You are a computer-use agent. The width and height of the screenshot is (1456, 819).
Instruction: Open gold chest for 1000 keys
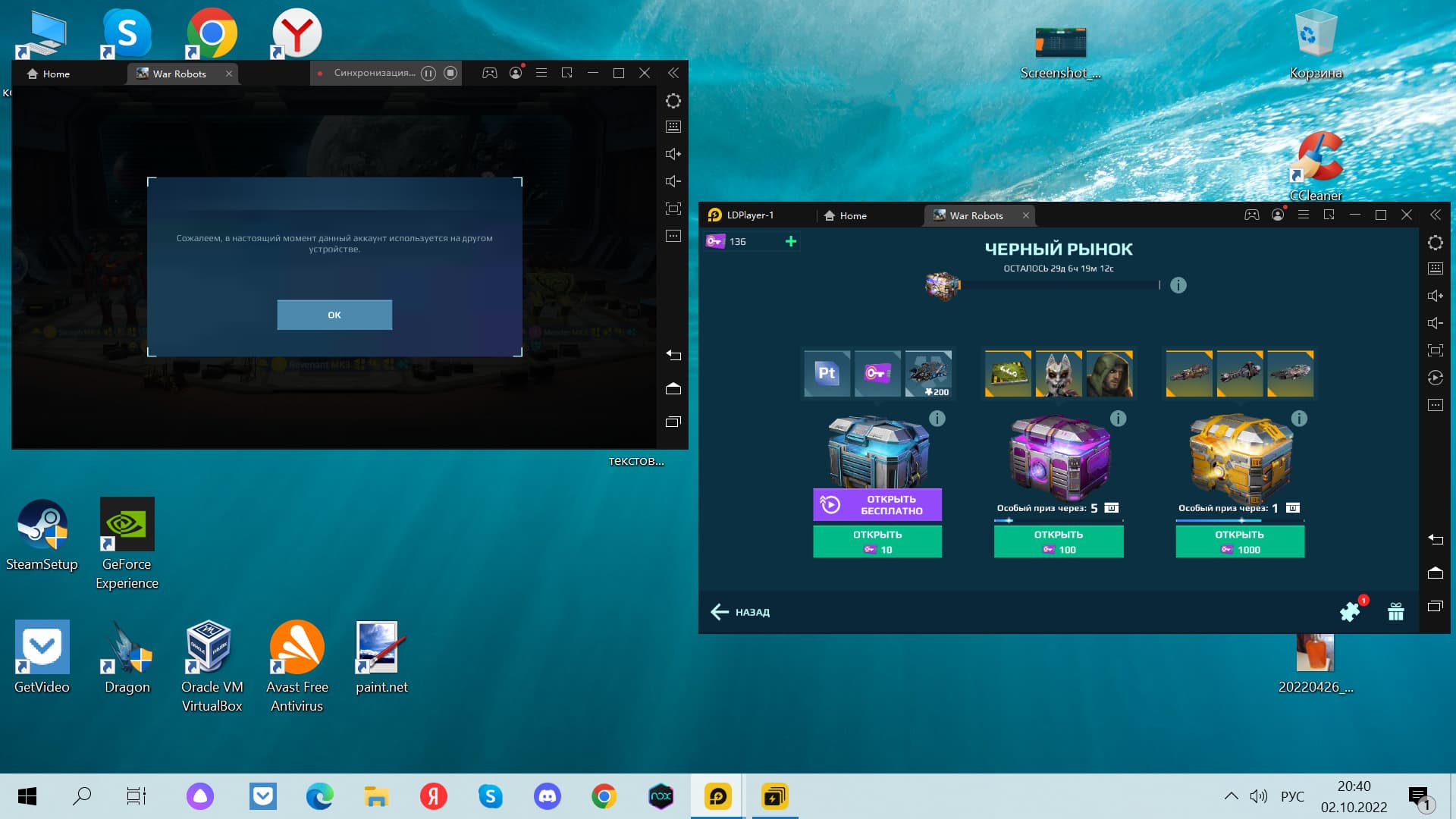click(x=1240, y=541)
